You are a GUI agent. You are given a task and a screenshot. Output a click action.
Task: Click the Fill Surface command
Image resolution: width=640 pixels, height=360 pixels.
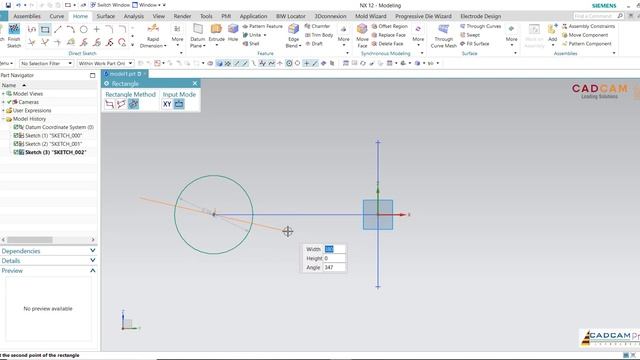pyautogui.click(x=474, y=44)
